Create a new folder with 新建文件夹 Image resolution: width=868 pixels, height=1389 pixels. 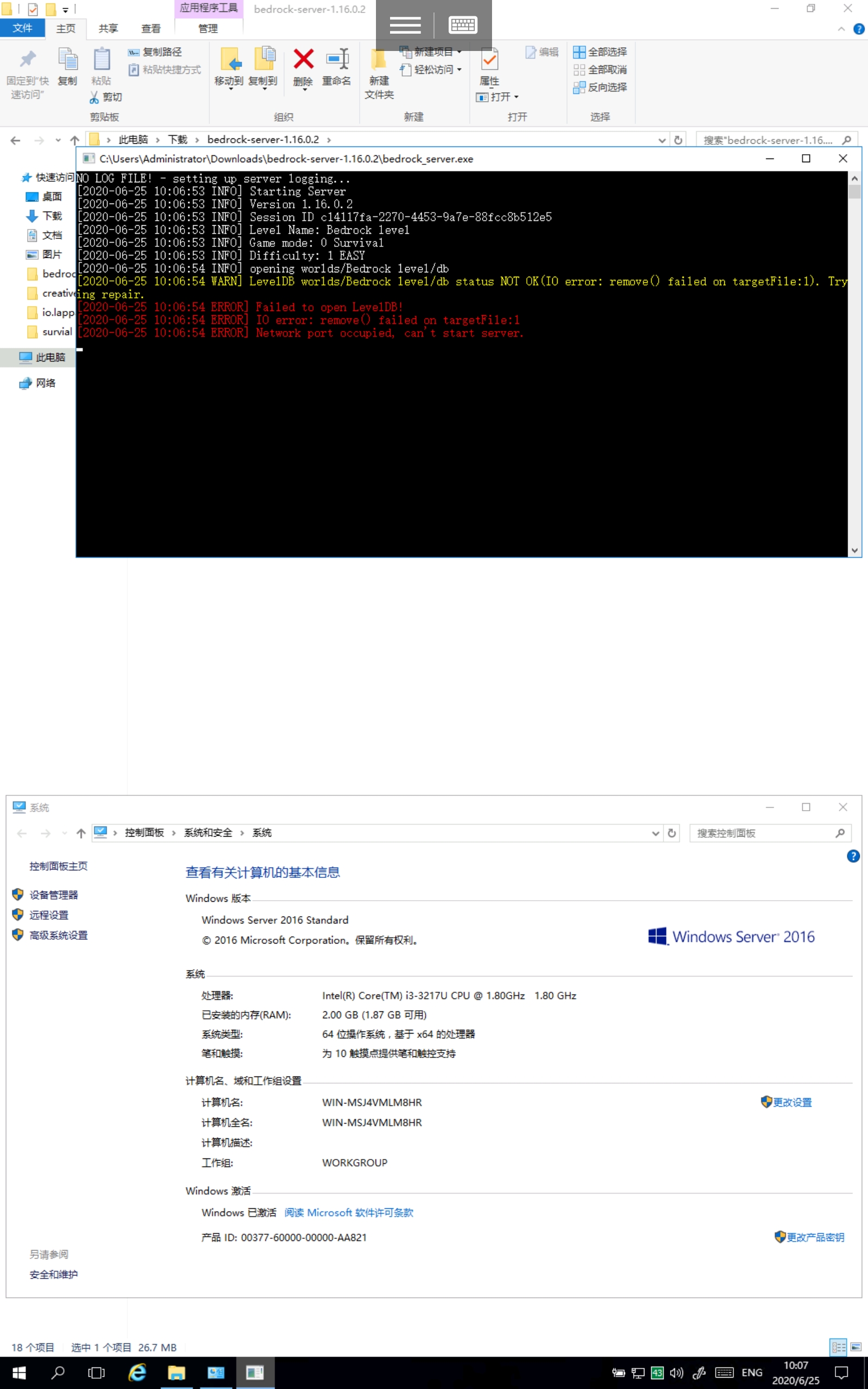coord(379,73)
